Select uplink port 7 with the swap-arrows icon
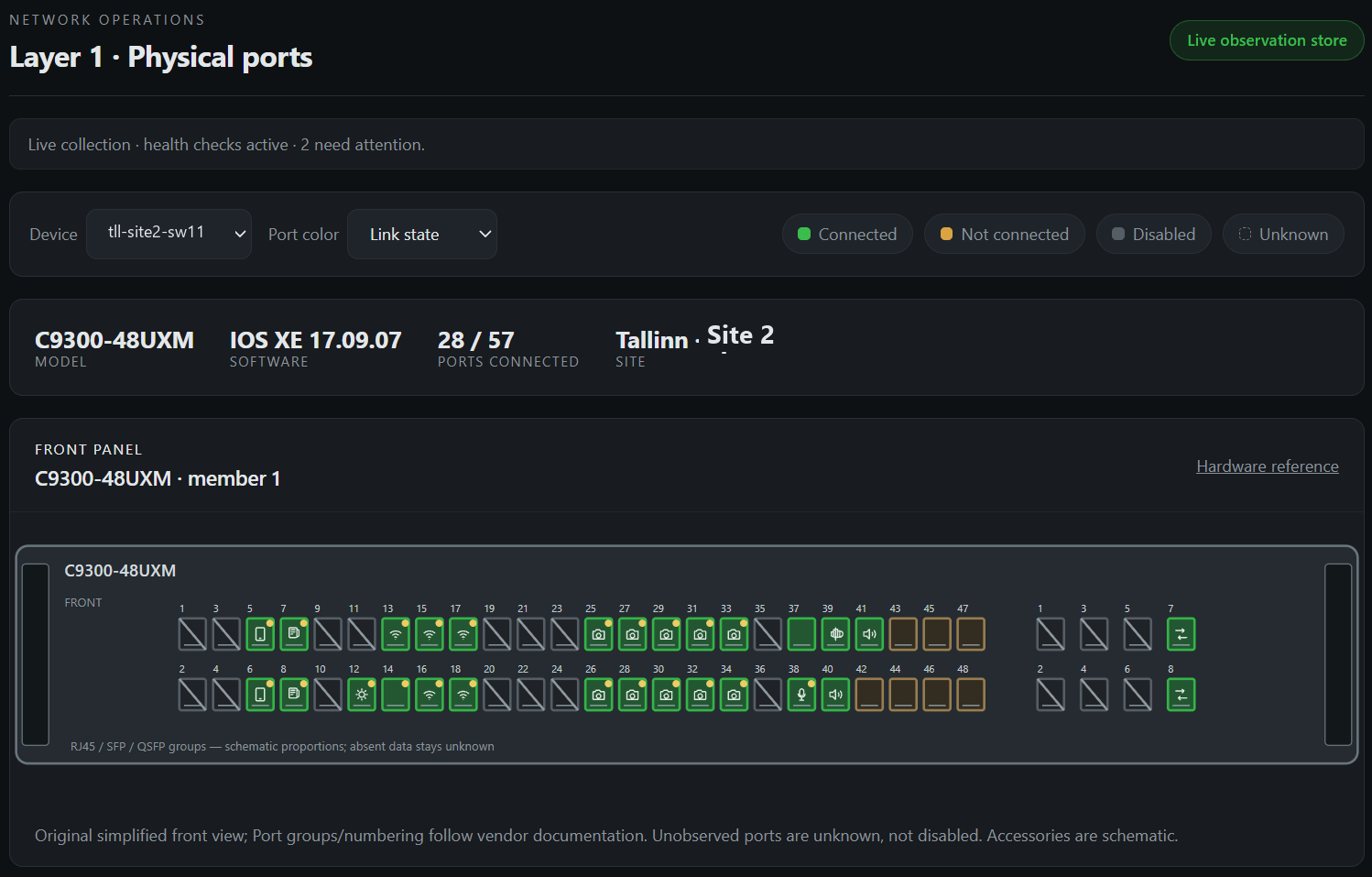This screenshot has height=877, width=1372. [x=1181, y=634]
